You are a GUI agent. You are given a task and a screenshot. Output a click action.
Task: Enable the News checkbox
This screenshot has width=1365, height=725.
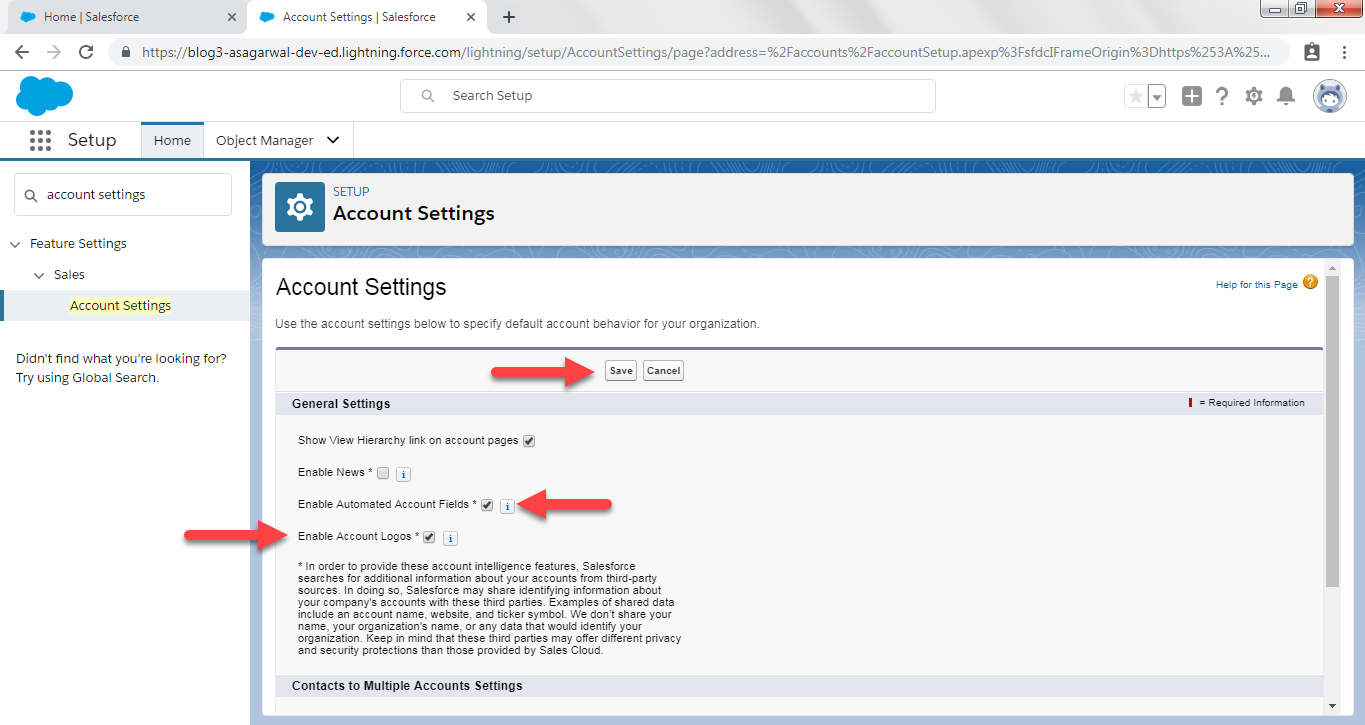click(x=383, y=473)
